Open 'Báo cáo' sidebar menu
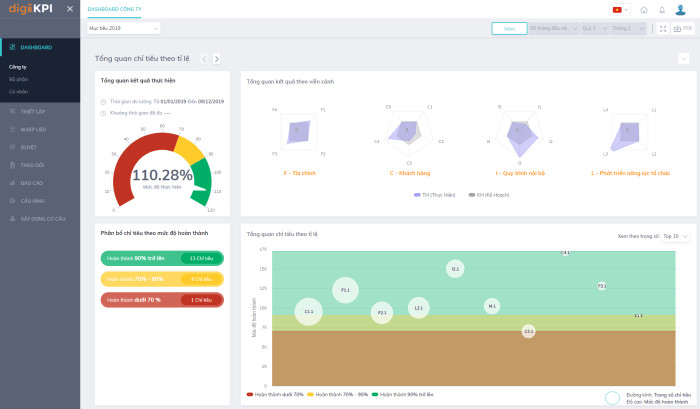Screen dimensions: 700x409 [32, 183]
